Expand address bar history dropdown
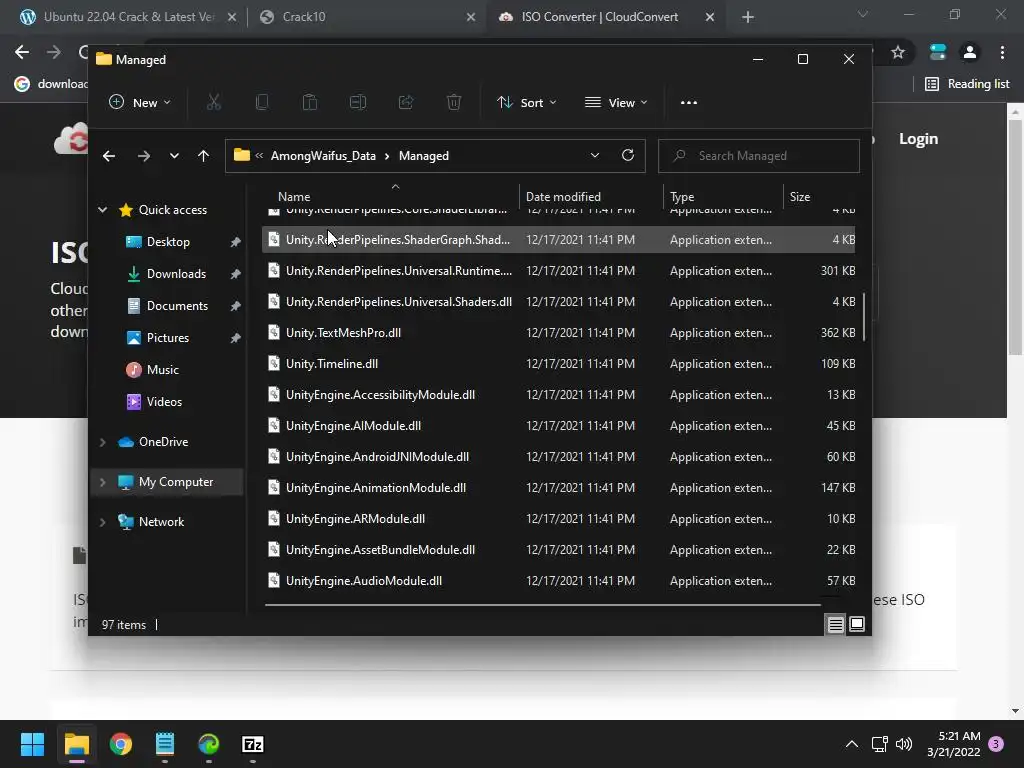The width and height of the screenshot is (1024, 768). [594, 155]
